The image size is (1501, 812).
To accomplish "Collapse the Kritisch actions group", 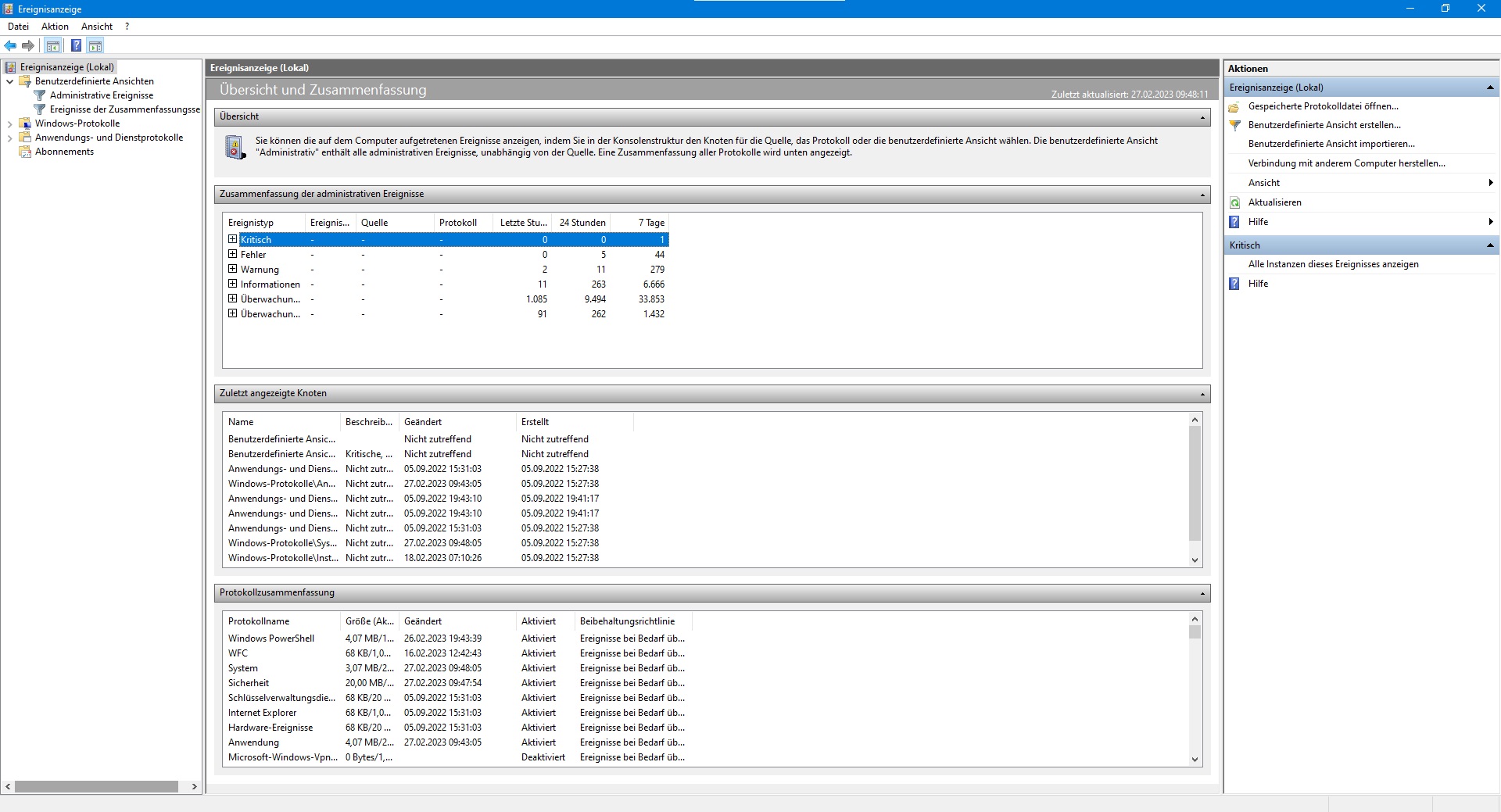I will pyautogui.click(x=1490, y=245).
